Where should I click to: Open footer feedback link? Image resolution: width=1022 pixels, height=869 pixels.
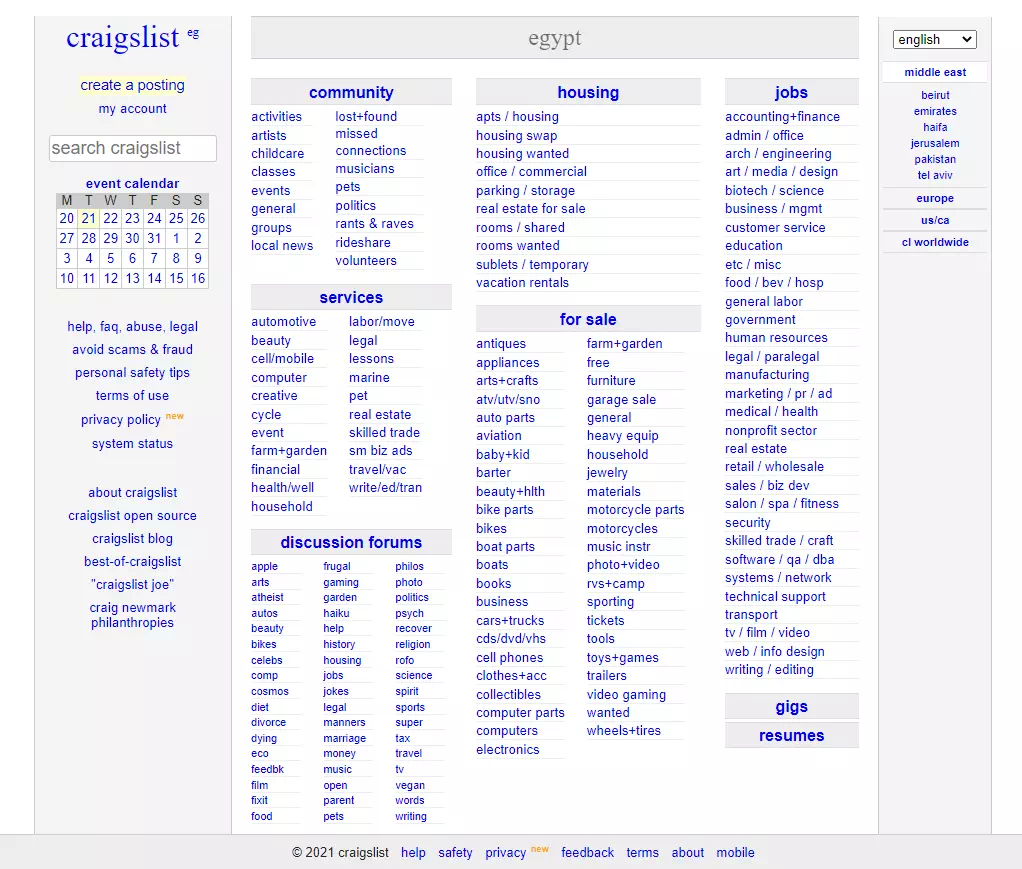click(x=587, y=853)
